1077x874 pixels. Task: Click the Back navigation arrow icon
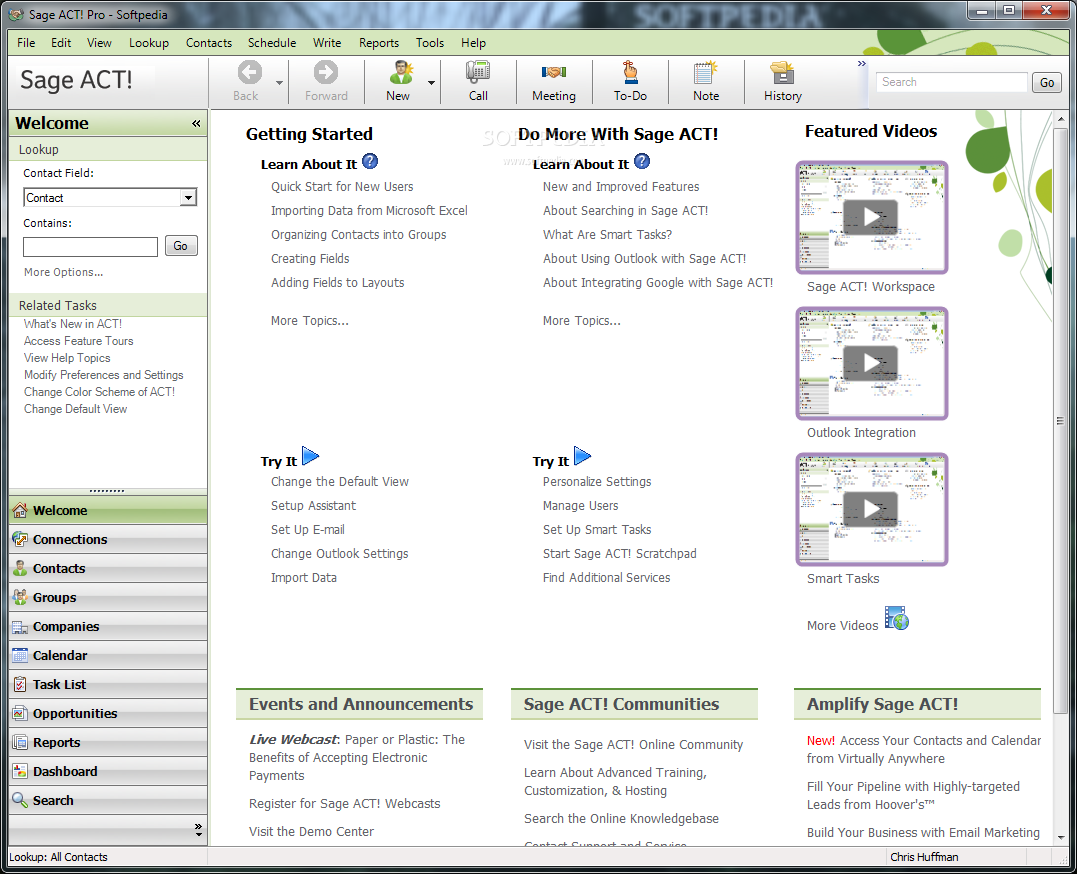point(249,72)
